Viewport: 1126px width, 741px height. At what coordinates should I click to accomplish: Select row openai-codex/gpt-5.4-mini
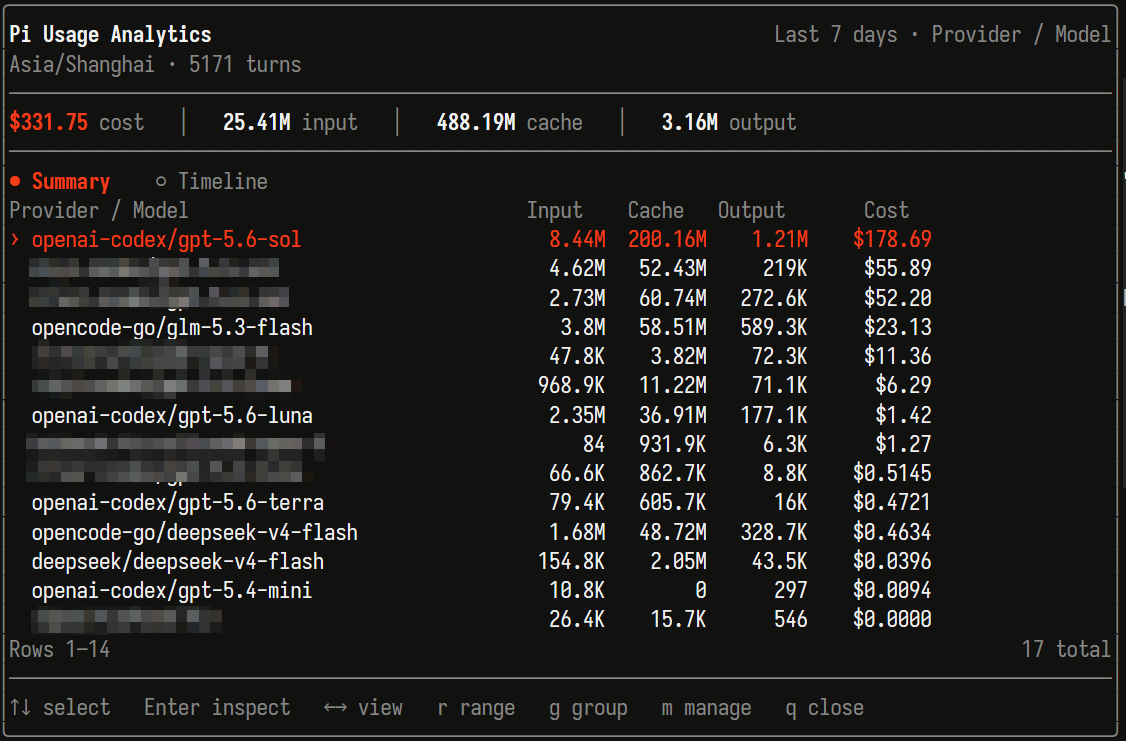coord(470,590)
